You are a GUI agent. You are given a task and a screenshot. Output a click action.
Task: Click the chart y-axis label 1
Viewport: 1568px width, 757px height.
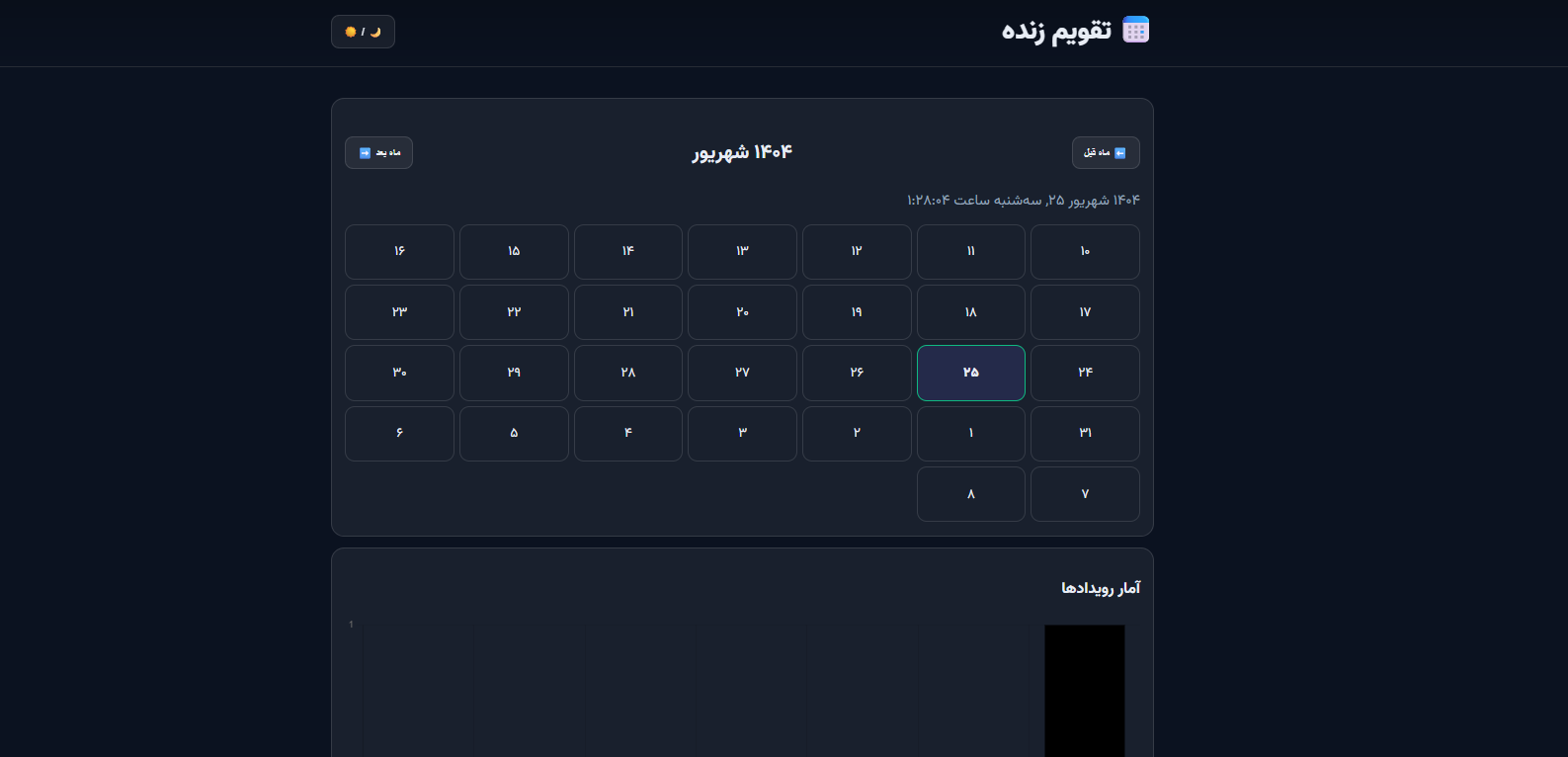[x=351, y=625]
